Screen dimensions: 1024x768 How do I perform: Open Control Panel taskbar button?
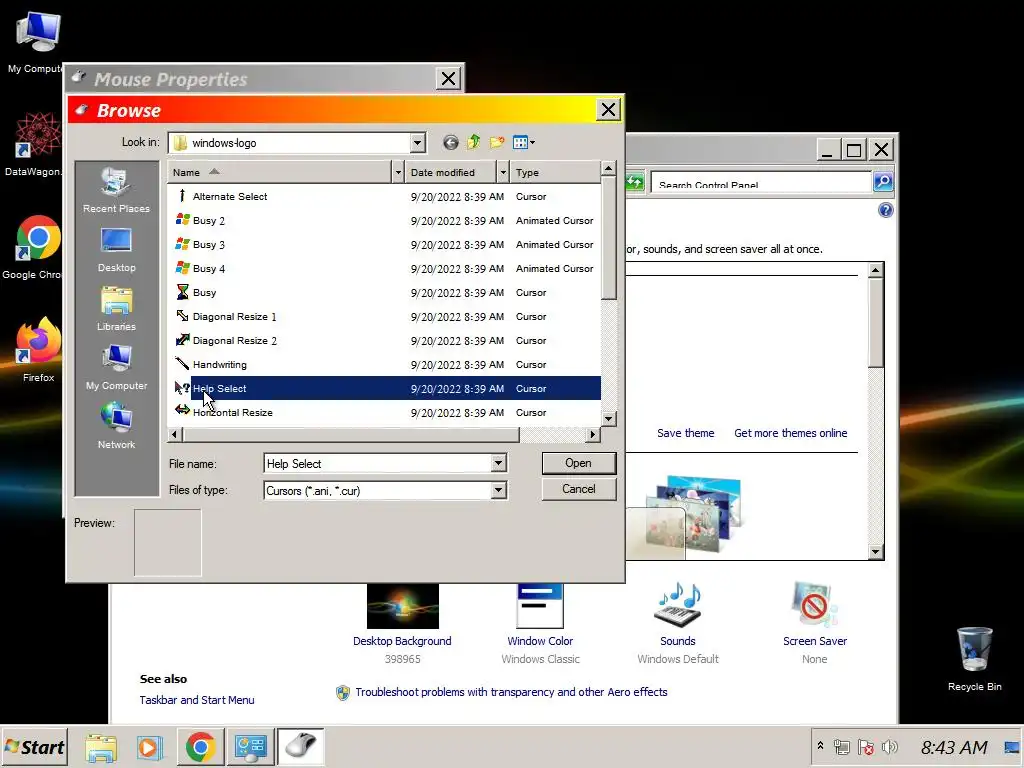point(251,747)
